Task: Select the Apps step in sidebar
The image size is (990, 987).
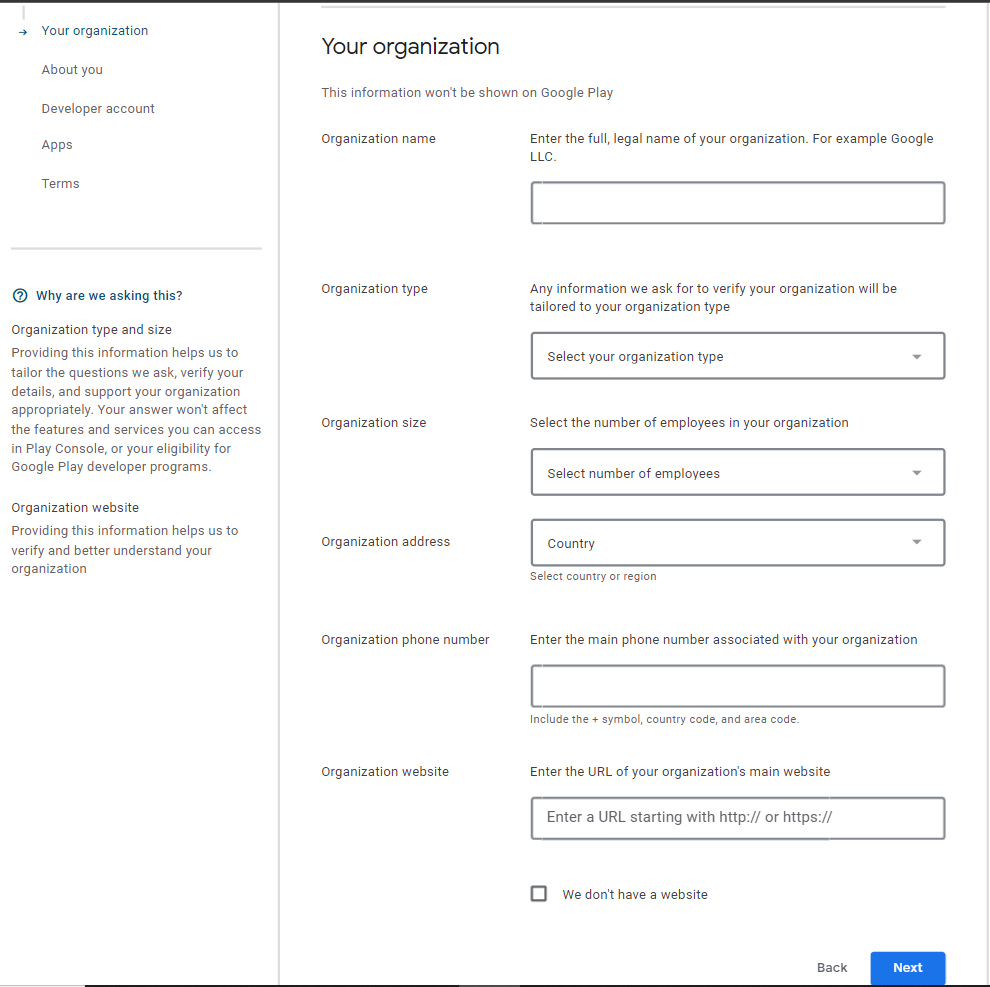Action: (57, 145)
